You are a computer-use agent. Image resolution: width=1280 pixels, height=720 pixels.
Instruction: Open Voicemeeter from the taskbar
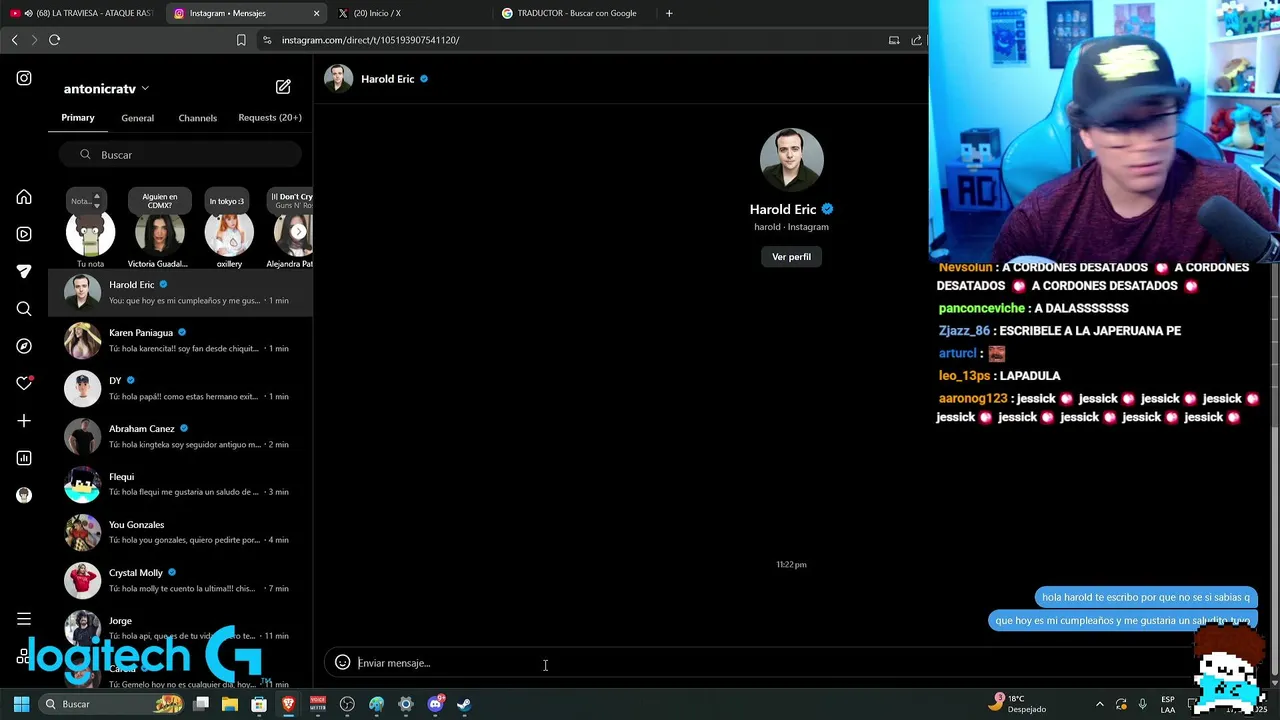(x=318, y=704)
